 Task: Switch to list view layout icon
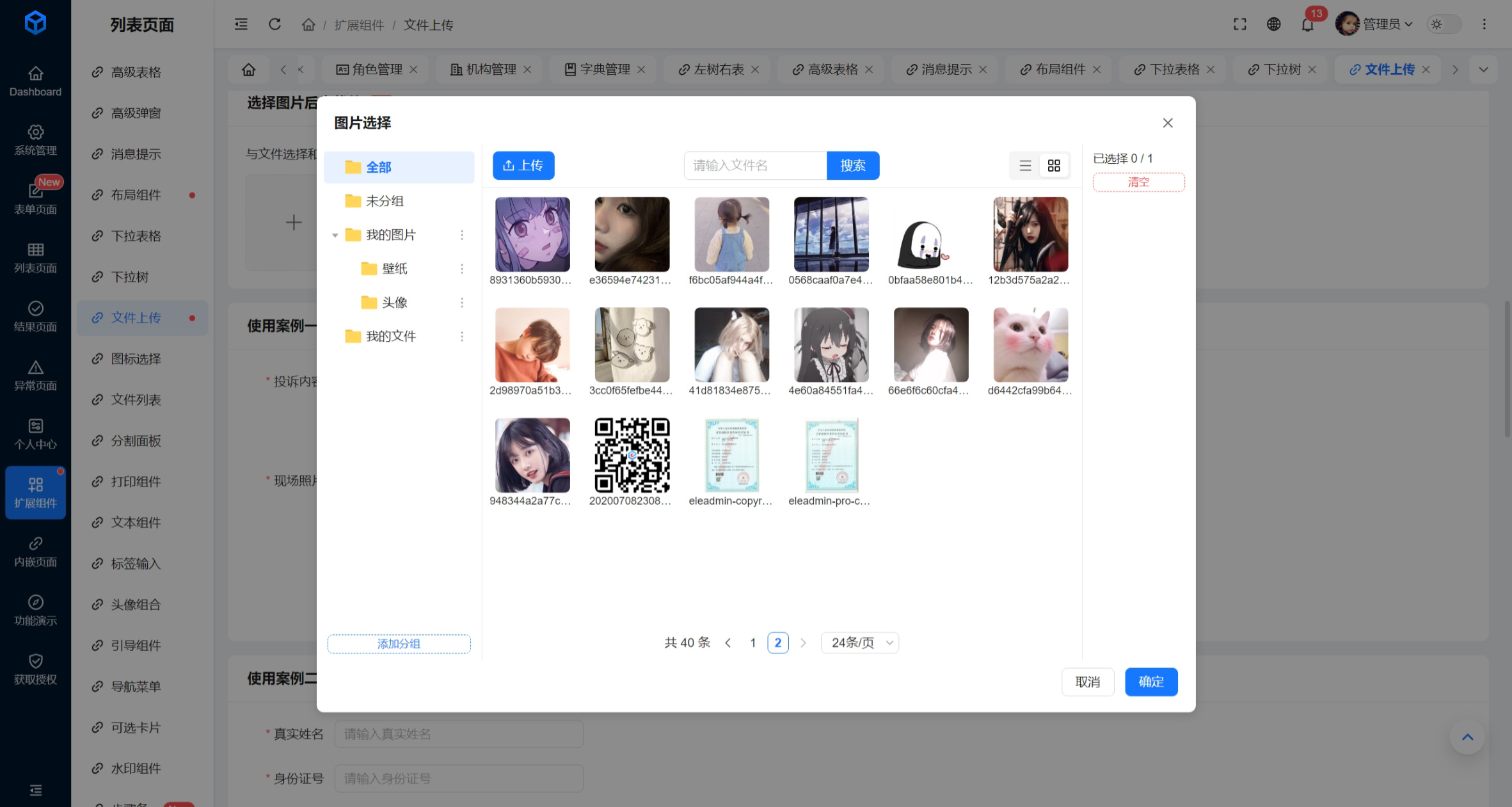pyautogui.click(x=1025, y=166)
